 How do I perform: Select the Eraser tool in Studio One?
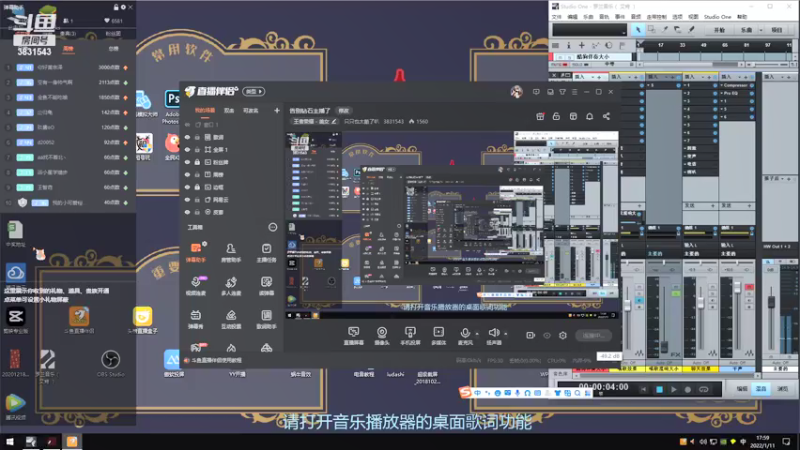click(x=678, y=30)
